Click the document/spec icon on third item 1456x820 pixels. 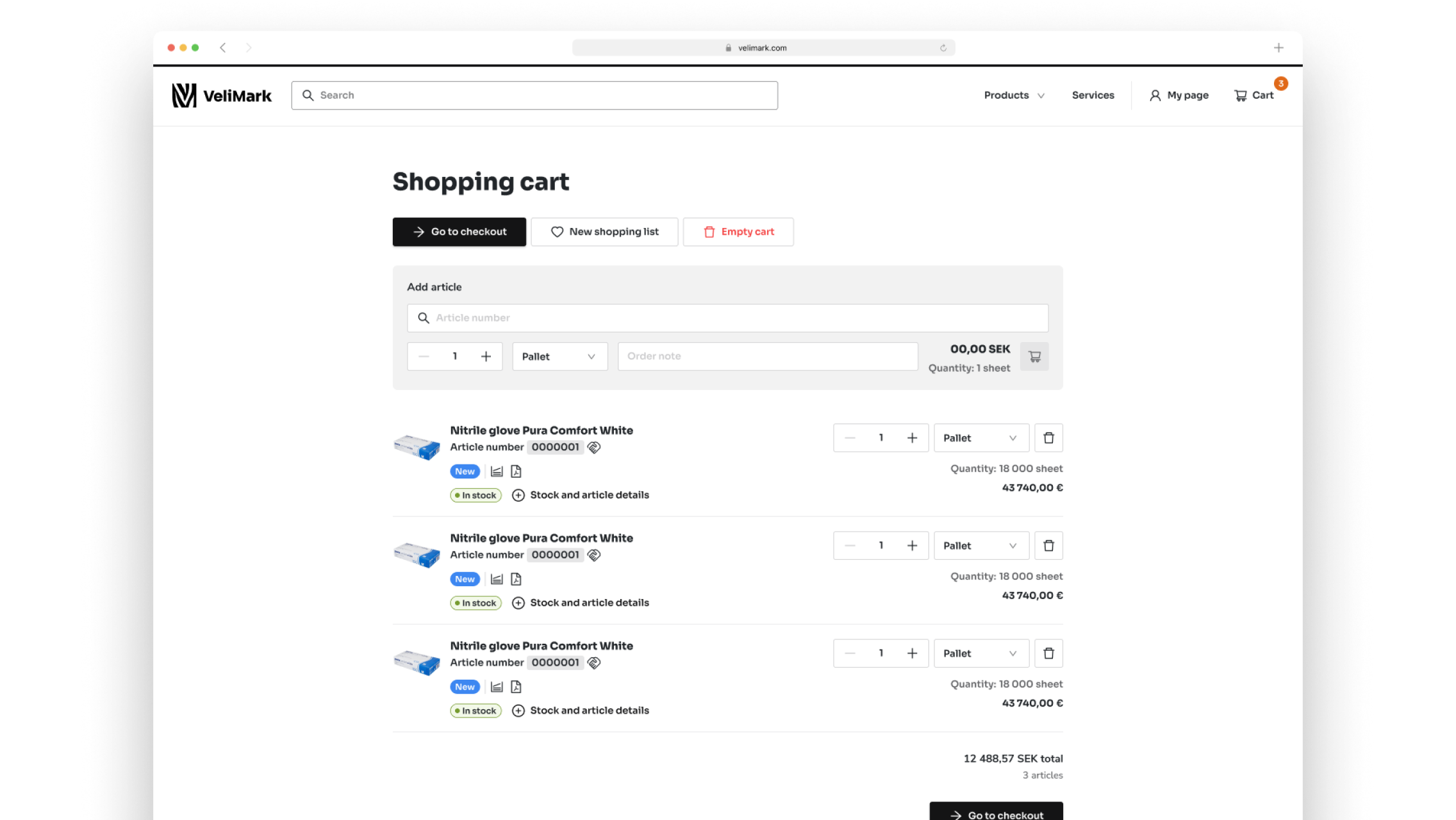pyautogui.click(x=516, y=686)
